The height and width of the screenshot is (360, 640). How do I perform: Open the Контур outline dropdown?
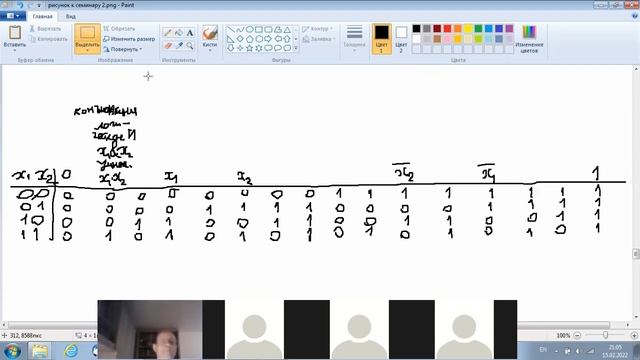click(318, 29)
